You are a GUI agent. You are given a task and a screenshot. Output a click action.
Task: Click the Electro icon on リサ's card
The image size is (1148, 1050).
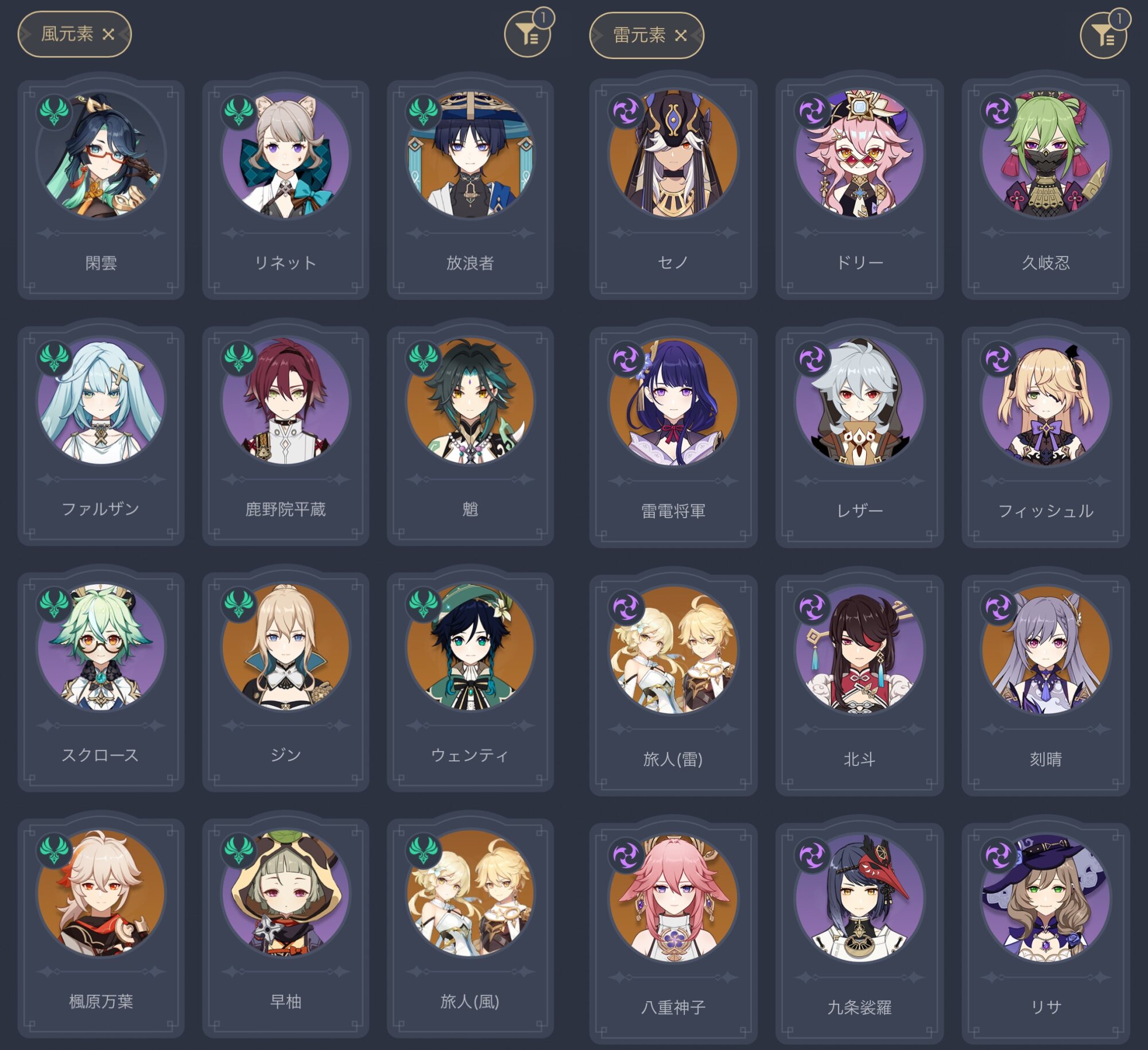998,855
